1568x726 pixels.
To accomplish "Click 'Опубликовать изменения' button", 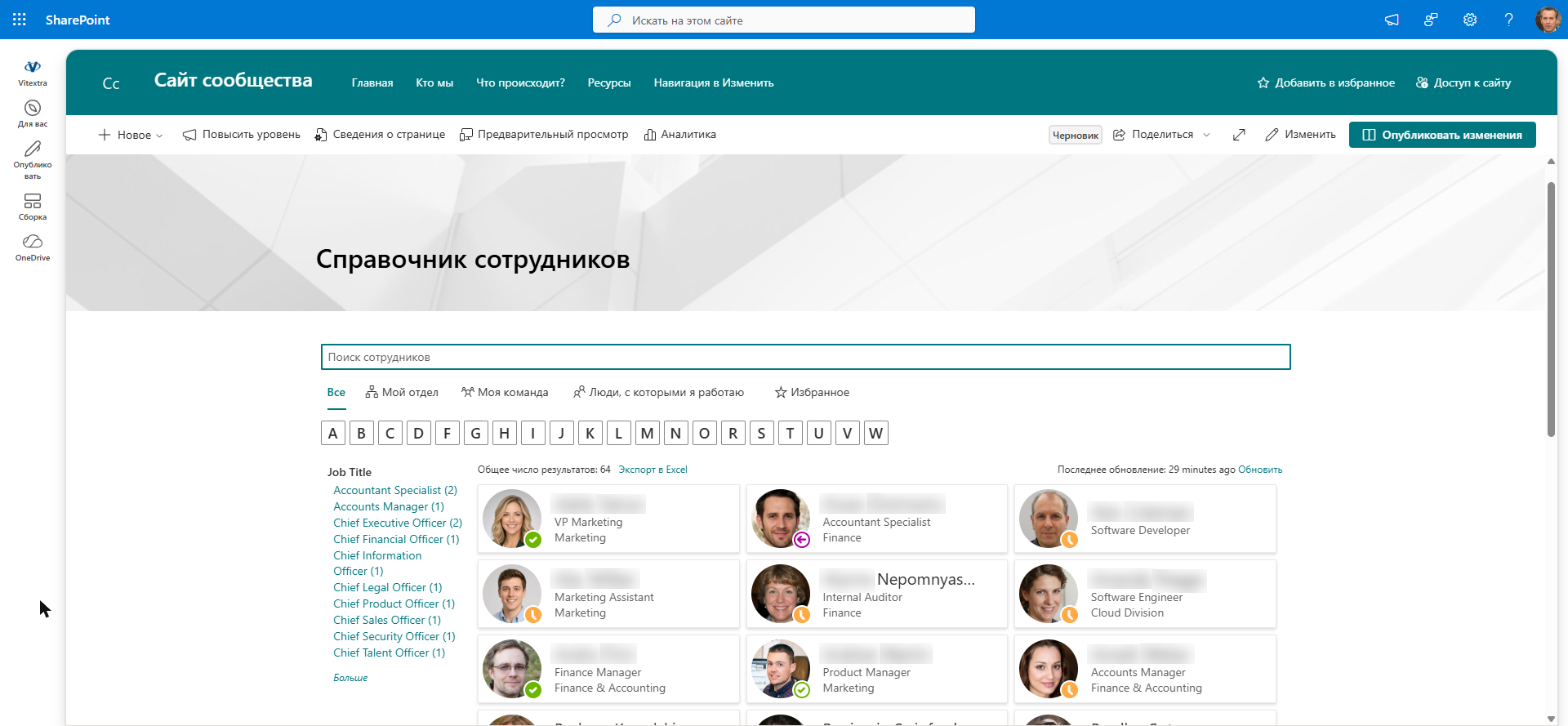I will (x=1442, y=134).
